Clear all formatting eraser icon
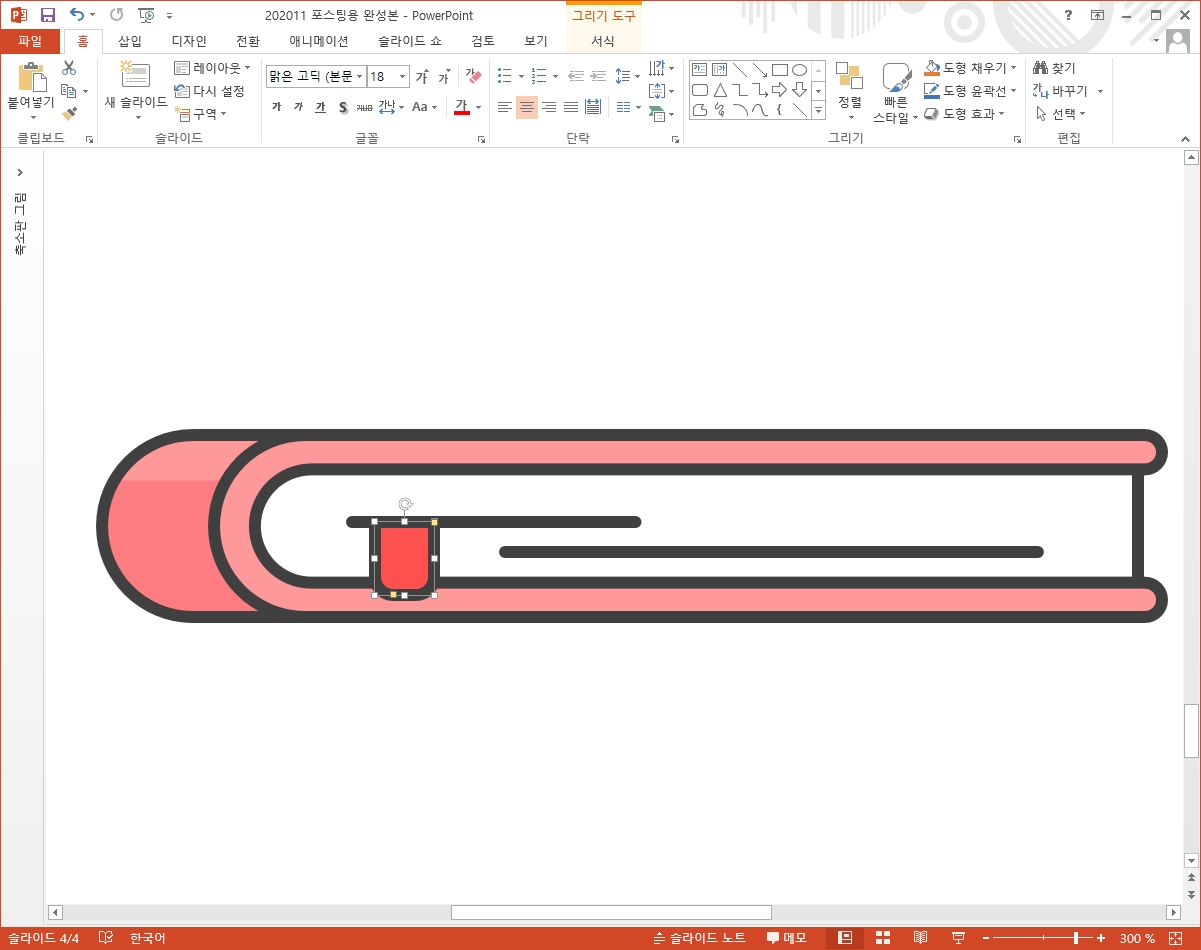Viewport: 1201px width, 950px height. coord(474,77)
